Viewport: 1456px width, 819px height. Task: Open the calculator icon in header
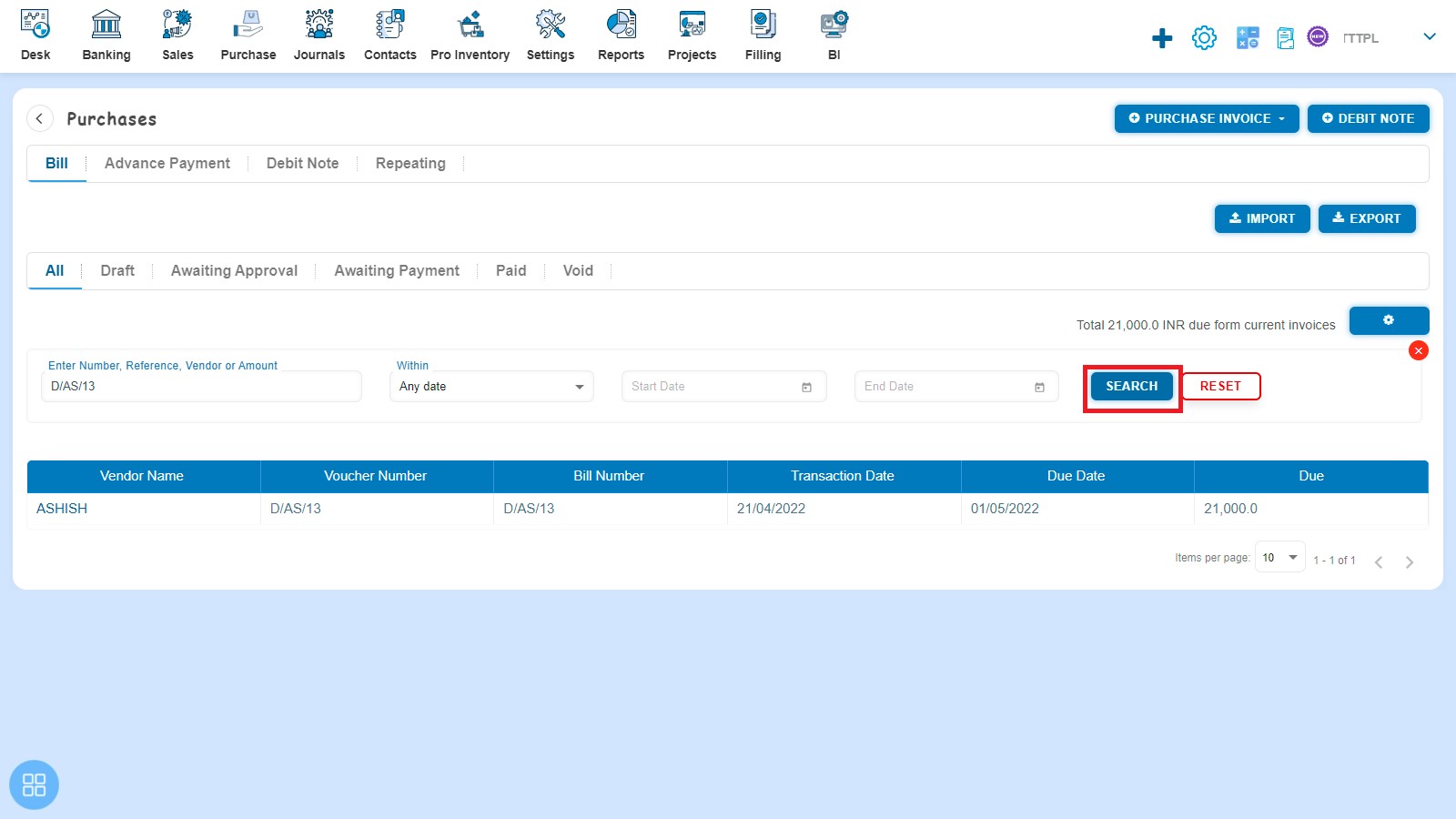[1248, 38]
